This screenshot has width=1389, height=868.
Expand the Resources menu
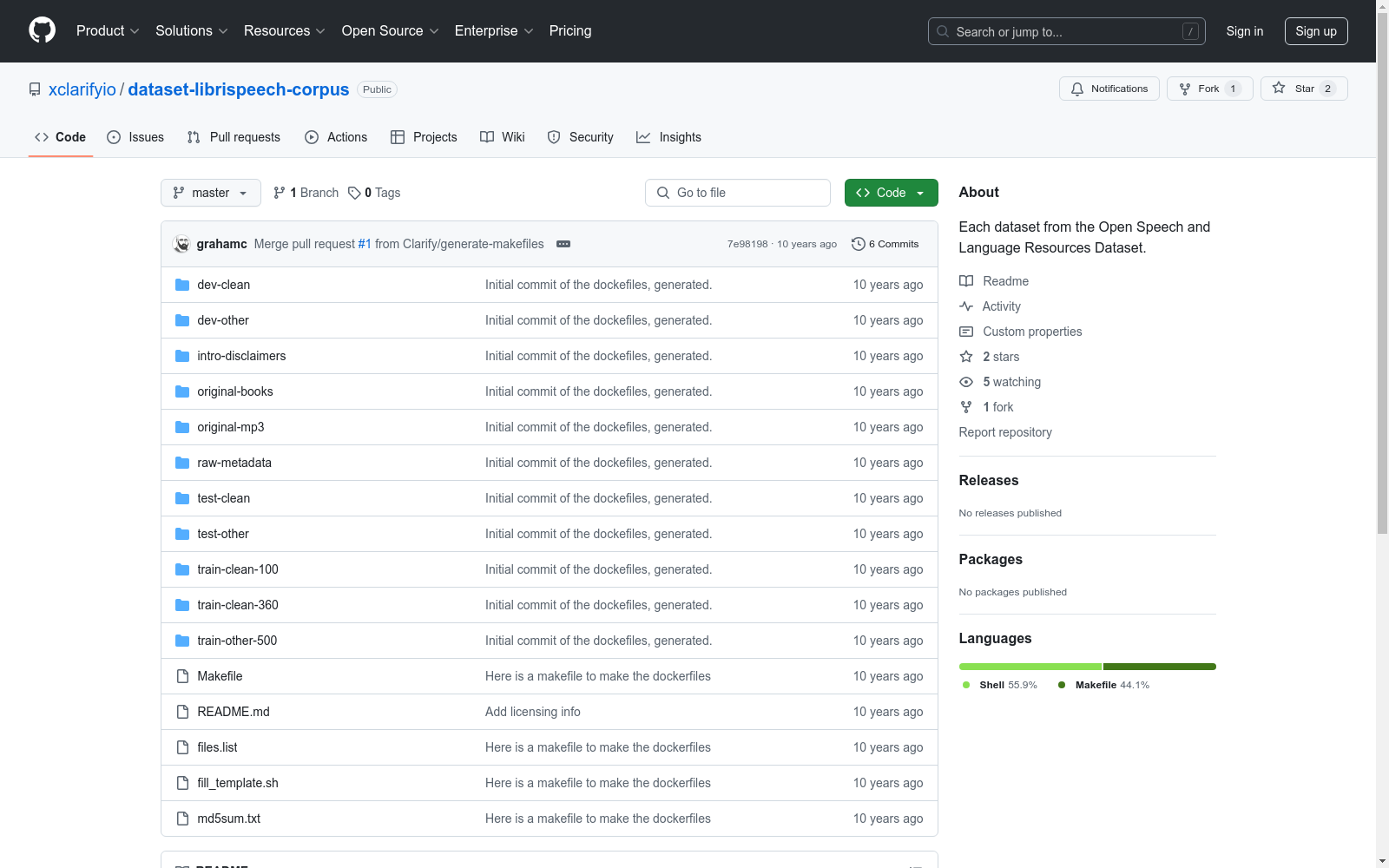pos(285,31)
